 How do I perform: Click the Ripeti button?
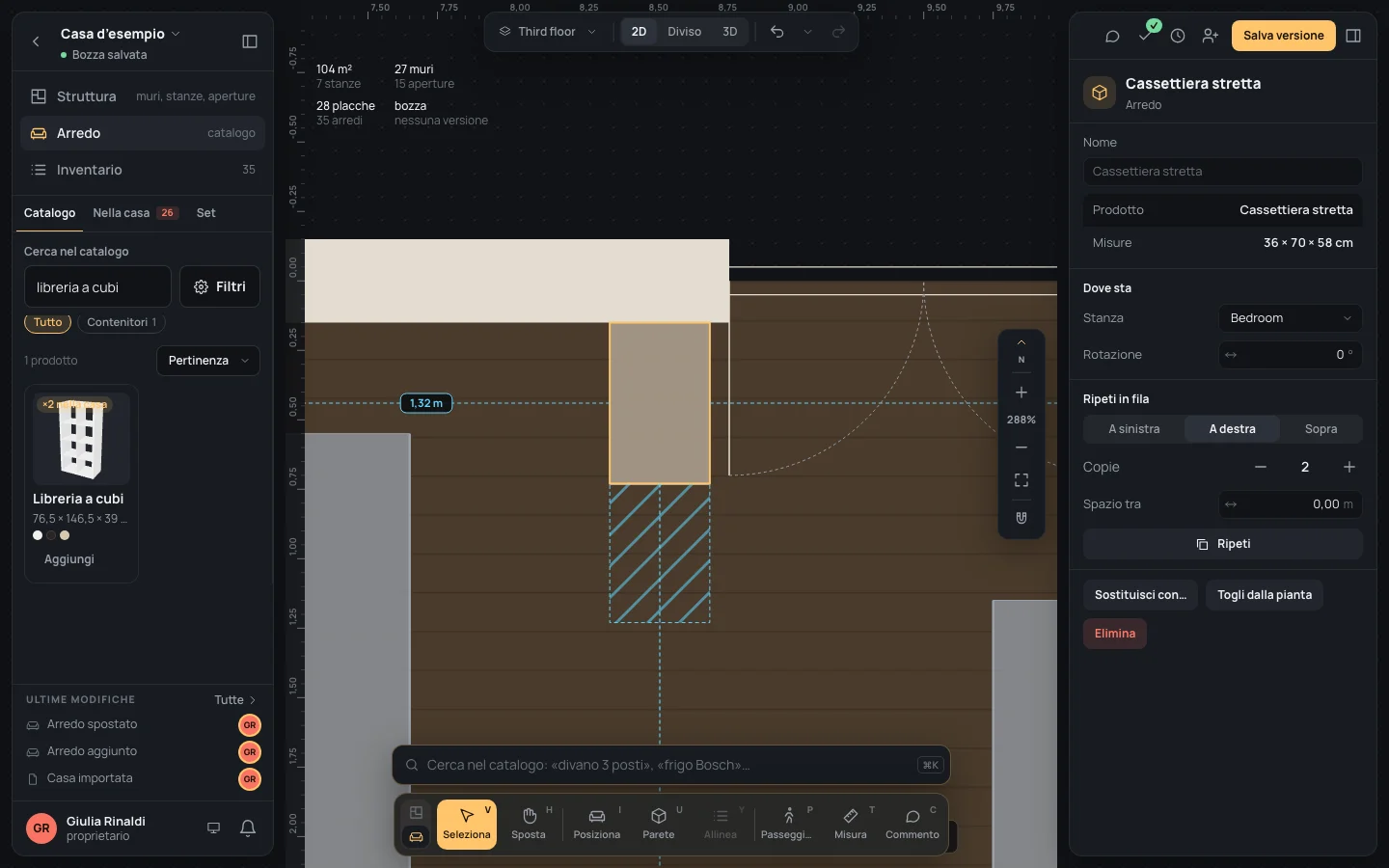[x=1223, y=544]
